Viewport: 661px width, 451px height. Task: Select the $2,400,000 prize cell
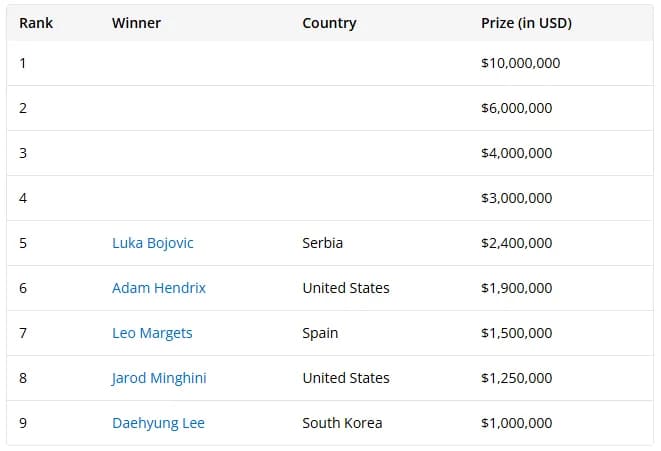517,243
